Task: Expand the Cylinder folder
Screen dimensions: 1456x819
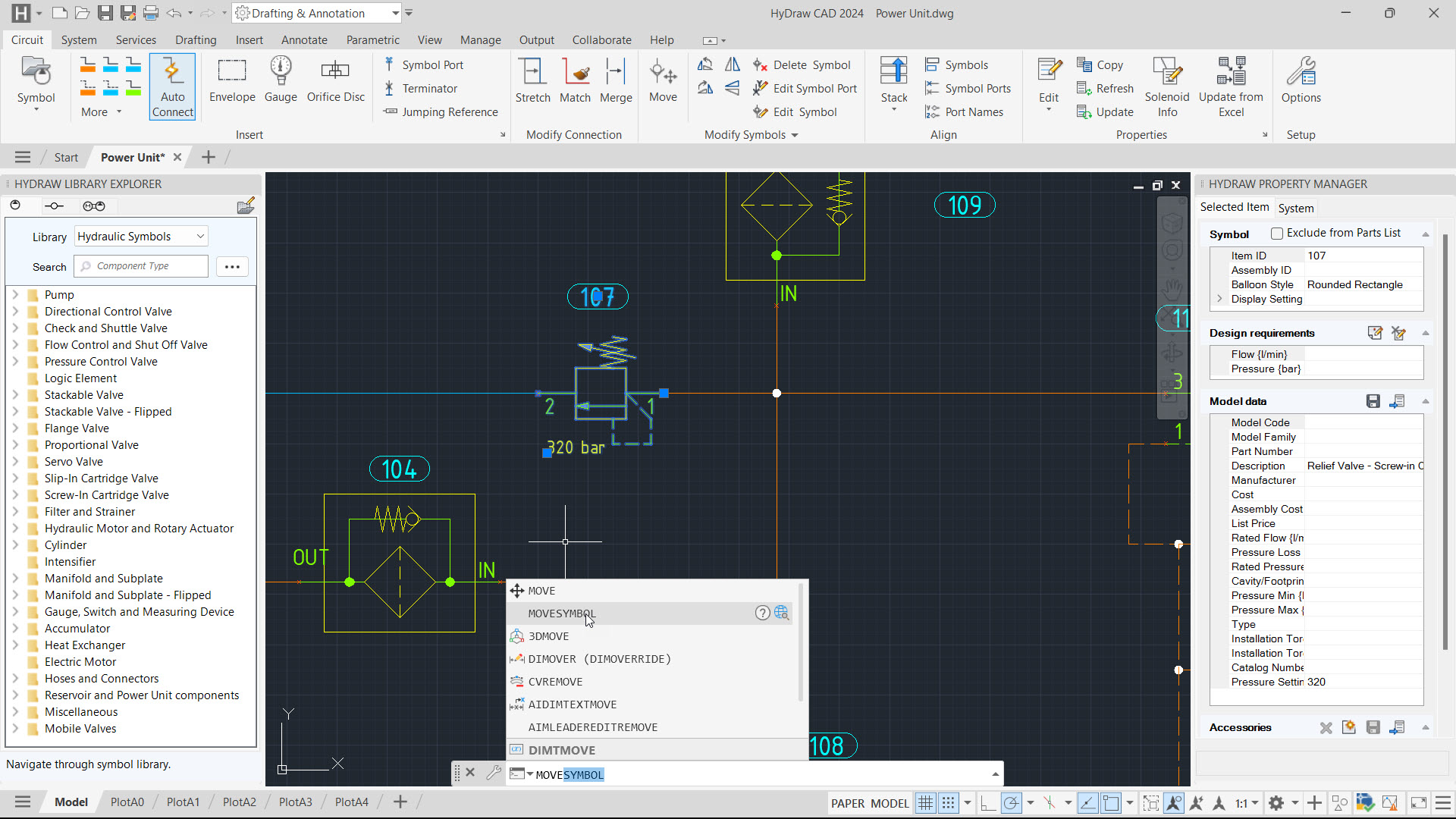Action: tap(15, 544)
